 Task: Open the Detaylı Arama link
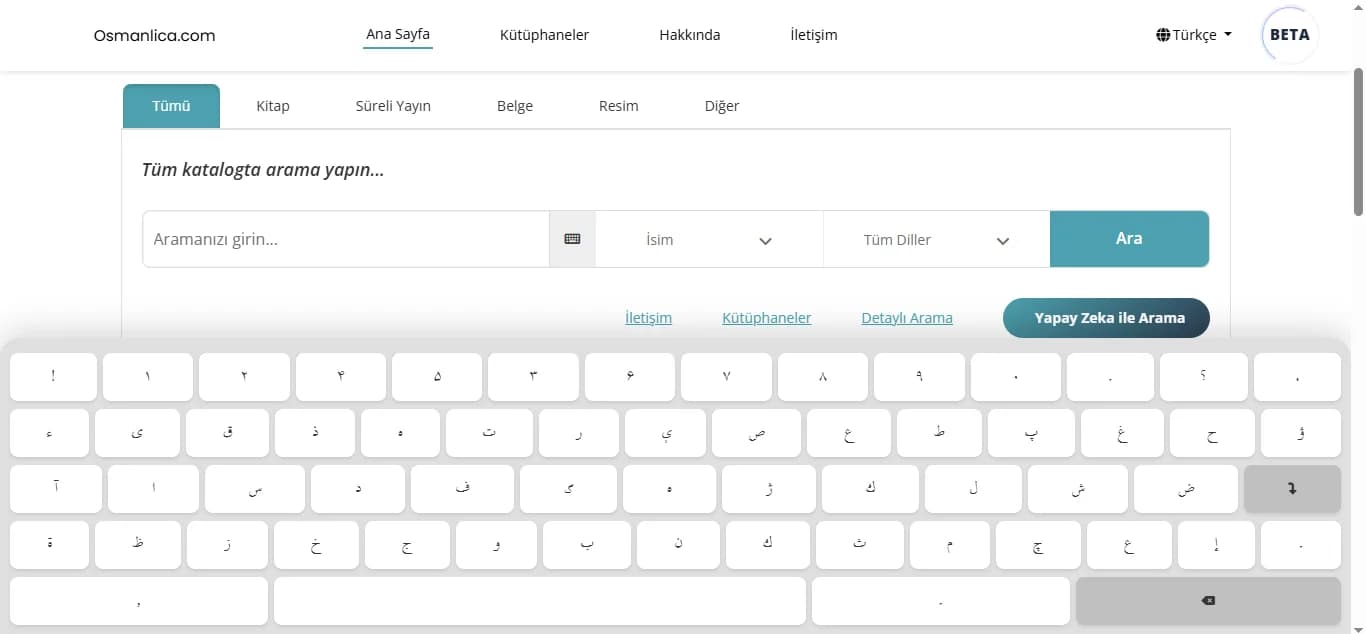click(x=907, y=318)
